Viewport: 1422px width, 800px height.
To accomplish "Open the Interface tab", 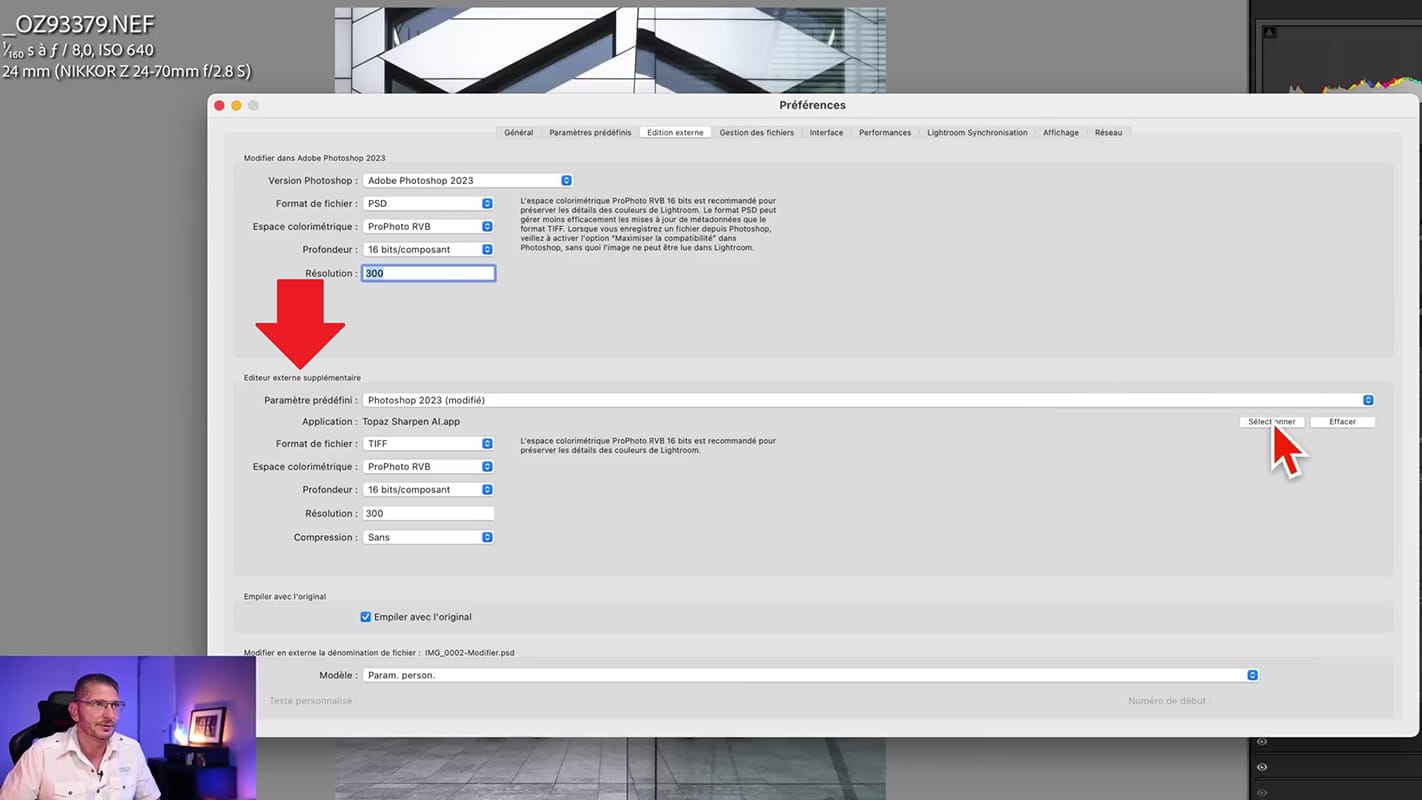I will 826,132.
